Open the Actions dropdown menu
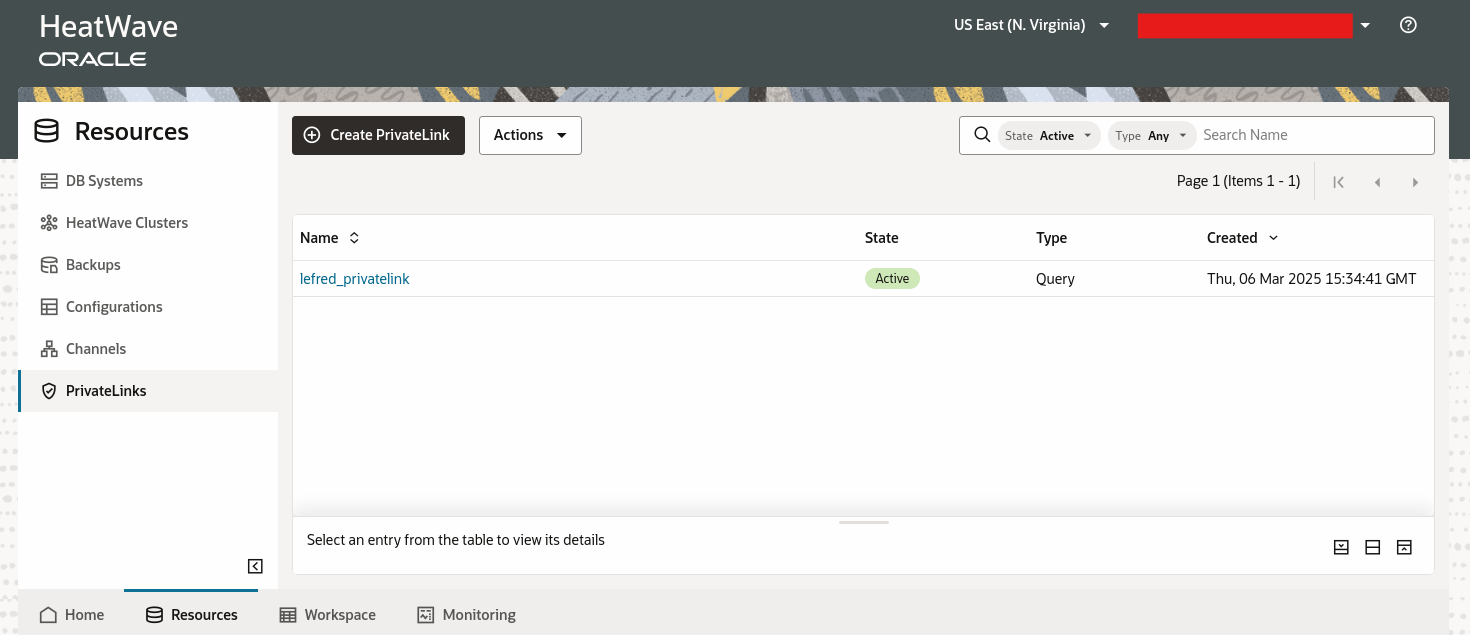This screenshot has height=635, width=1470. (x=530, y=135)
